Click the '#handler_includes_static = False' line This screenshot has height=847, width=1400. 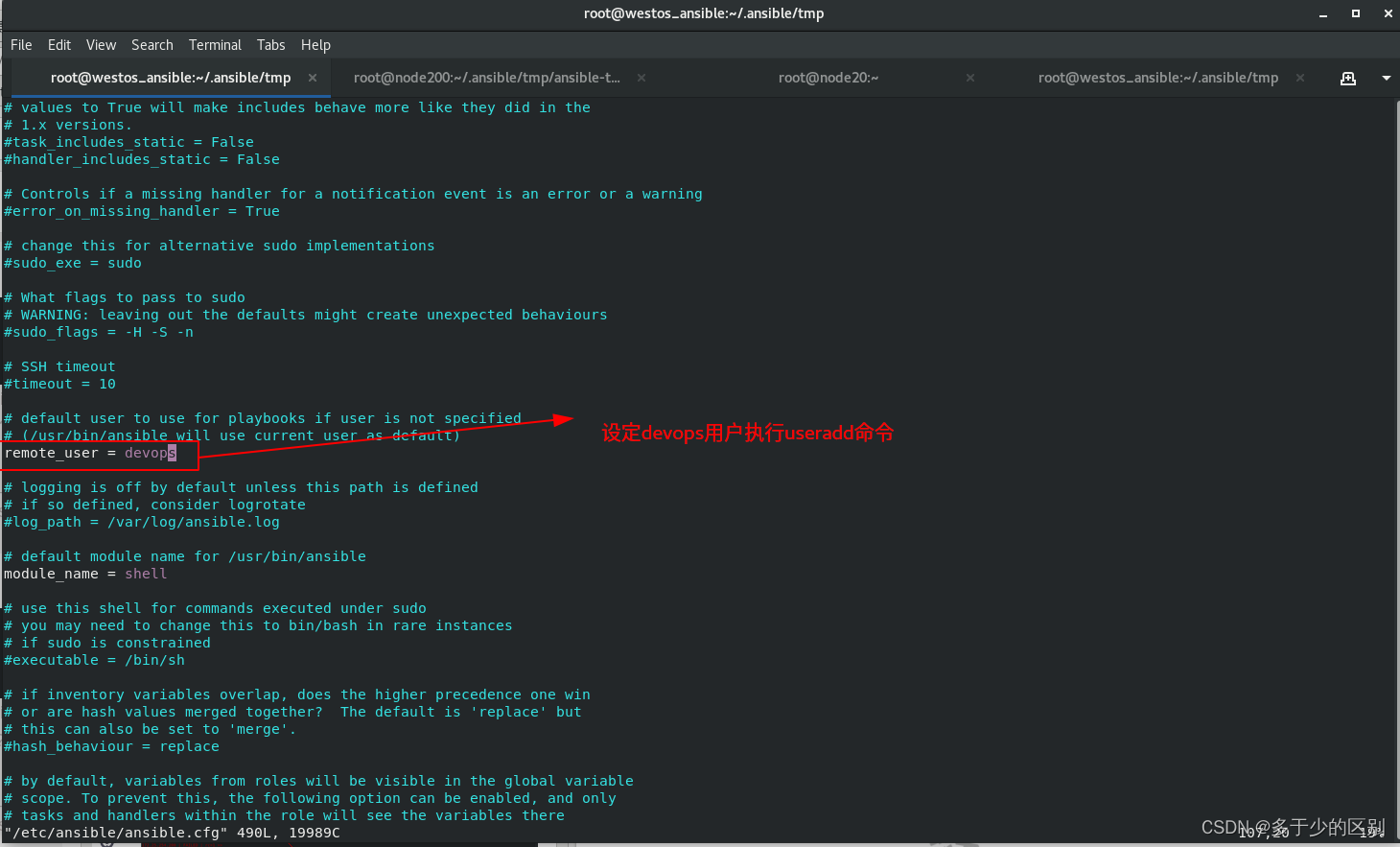pyautogui.click(x=142, y=159)
